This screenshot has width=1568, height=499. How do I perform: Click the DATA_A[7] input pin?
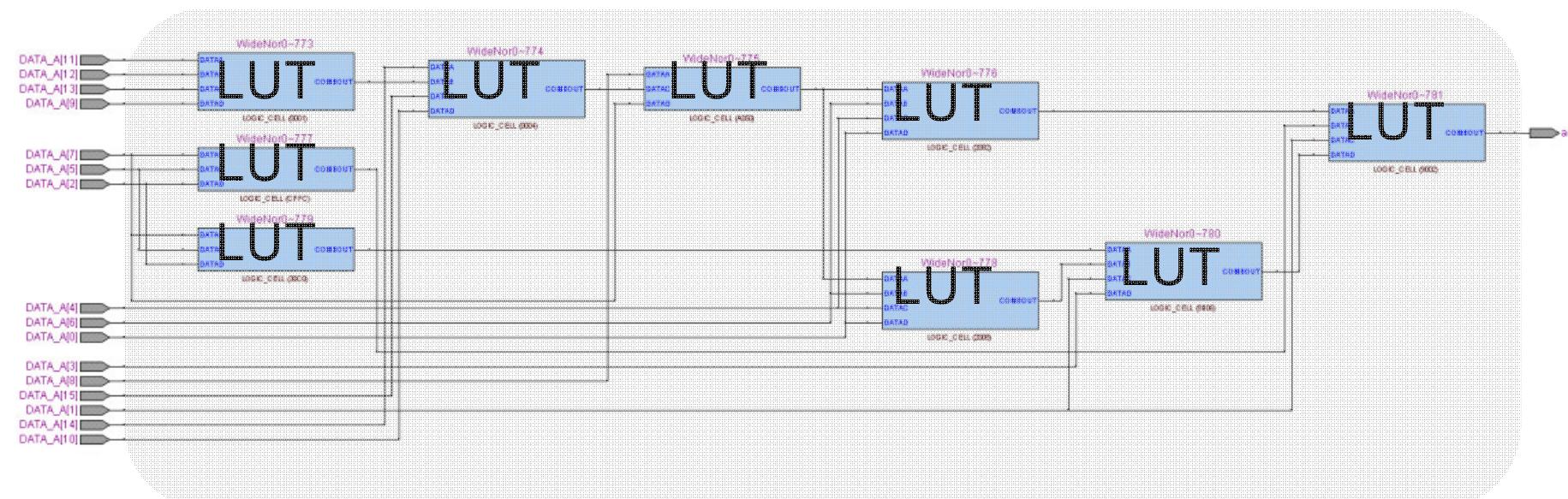coord(94,155)
